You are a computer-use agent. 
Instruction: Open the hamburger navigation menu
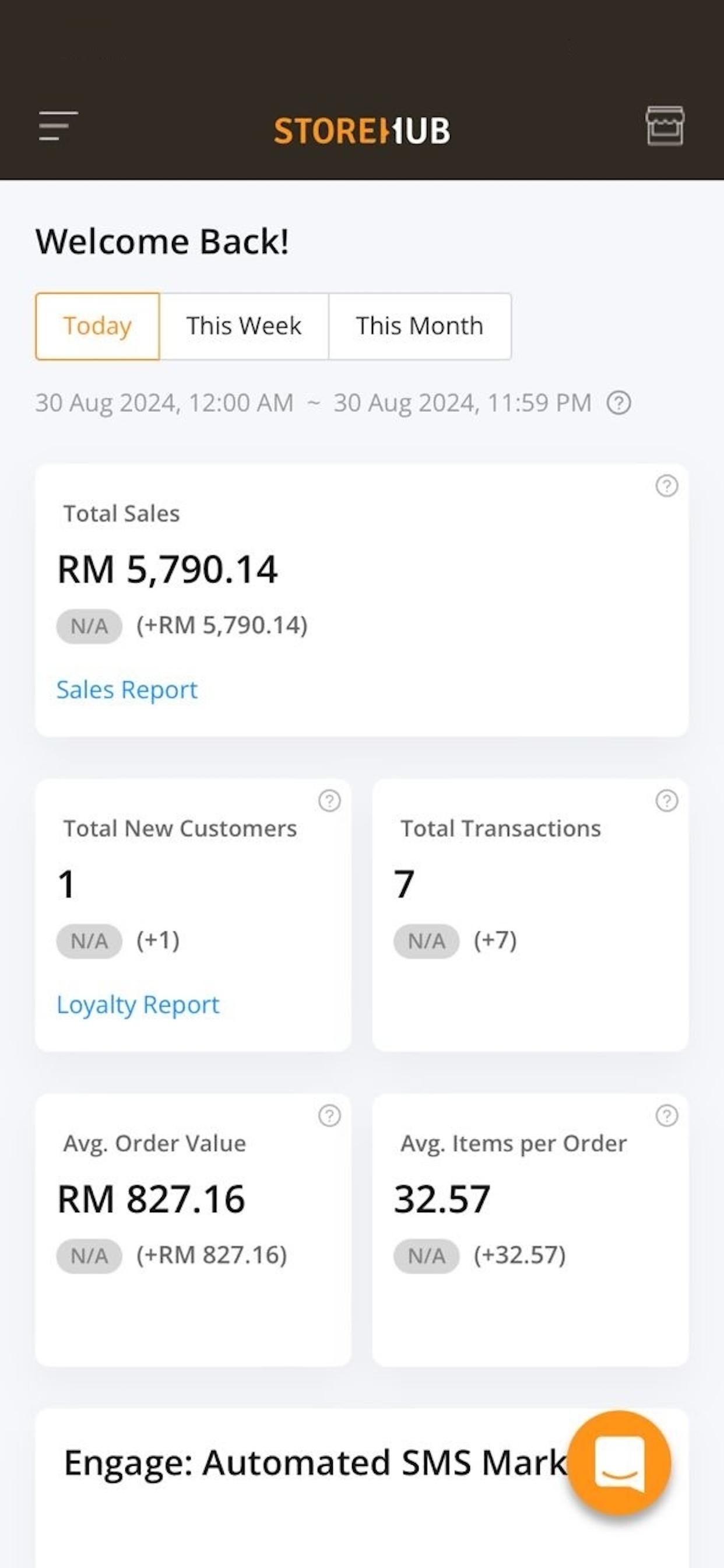pyautogui.click(x=58, y=126)
